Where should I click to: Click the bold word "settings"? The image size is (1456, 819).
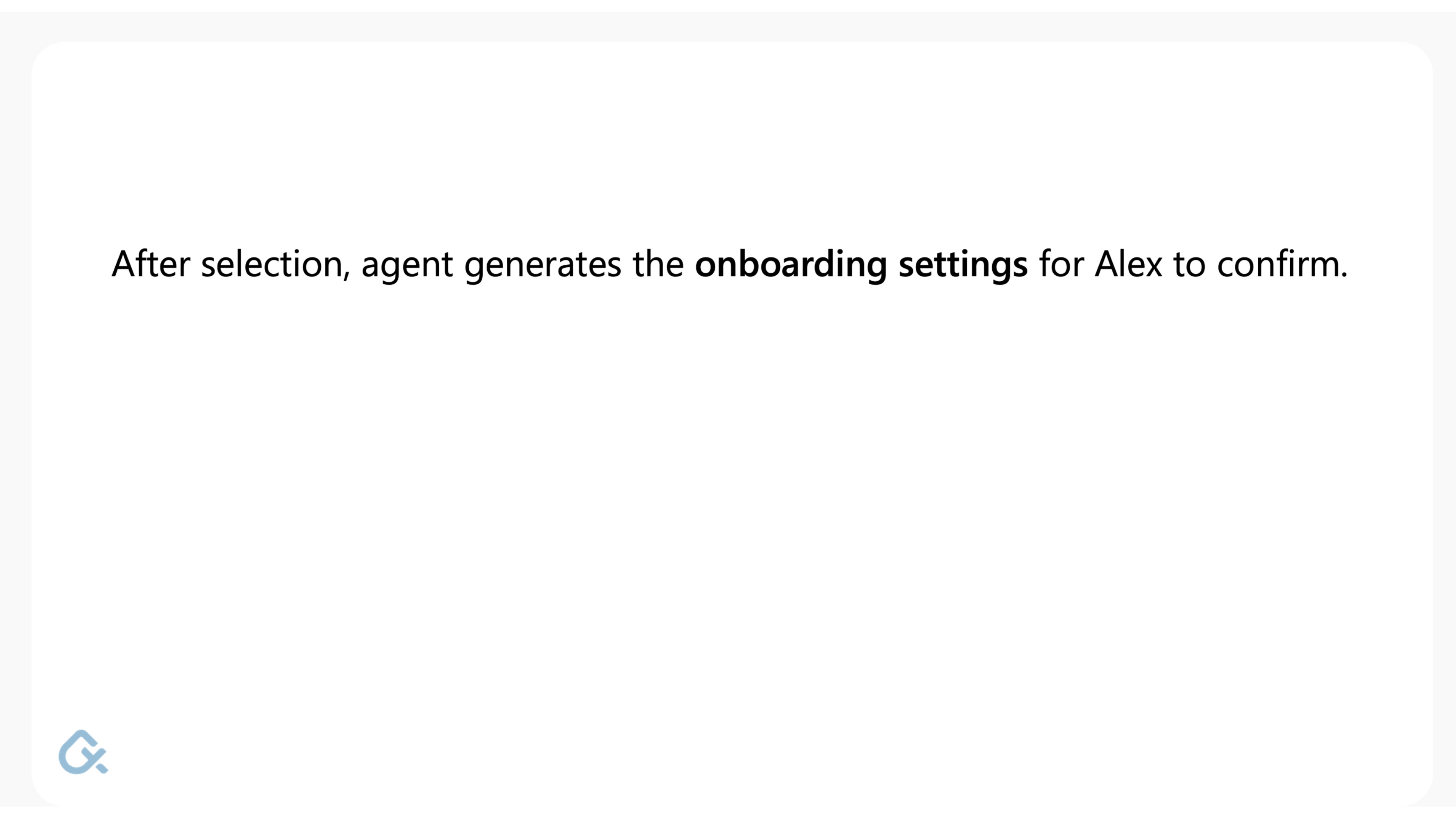tap(963, 265)
